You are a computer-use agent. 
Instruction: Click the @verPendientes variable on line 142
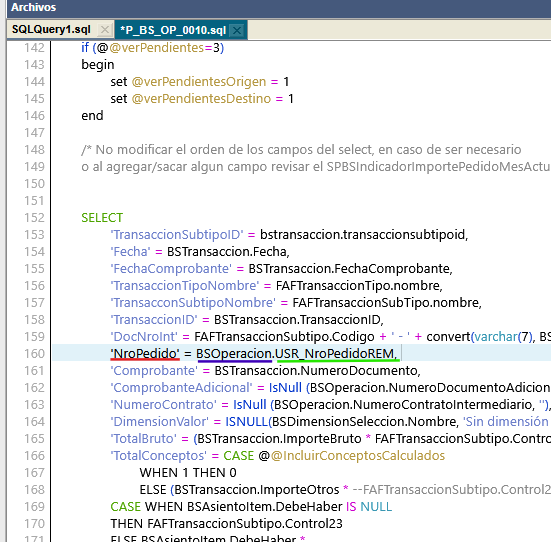pyautogui.click(x=156, y=48)
